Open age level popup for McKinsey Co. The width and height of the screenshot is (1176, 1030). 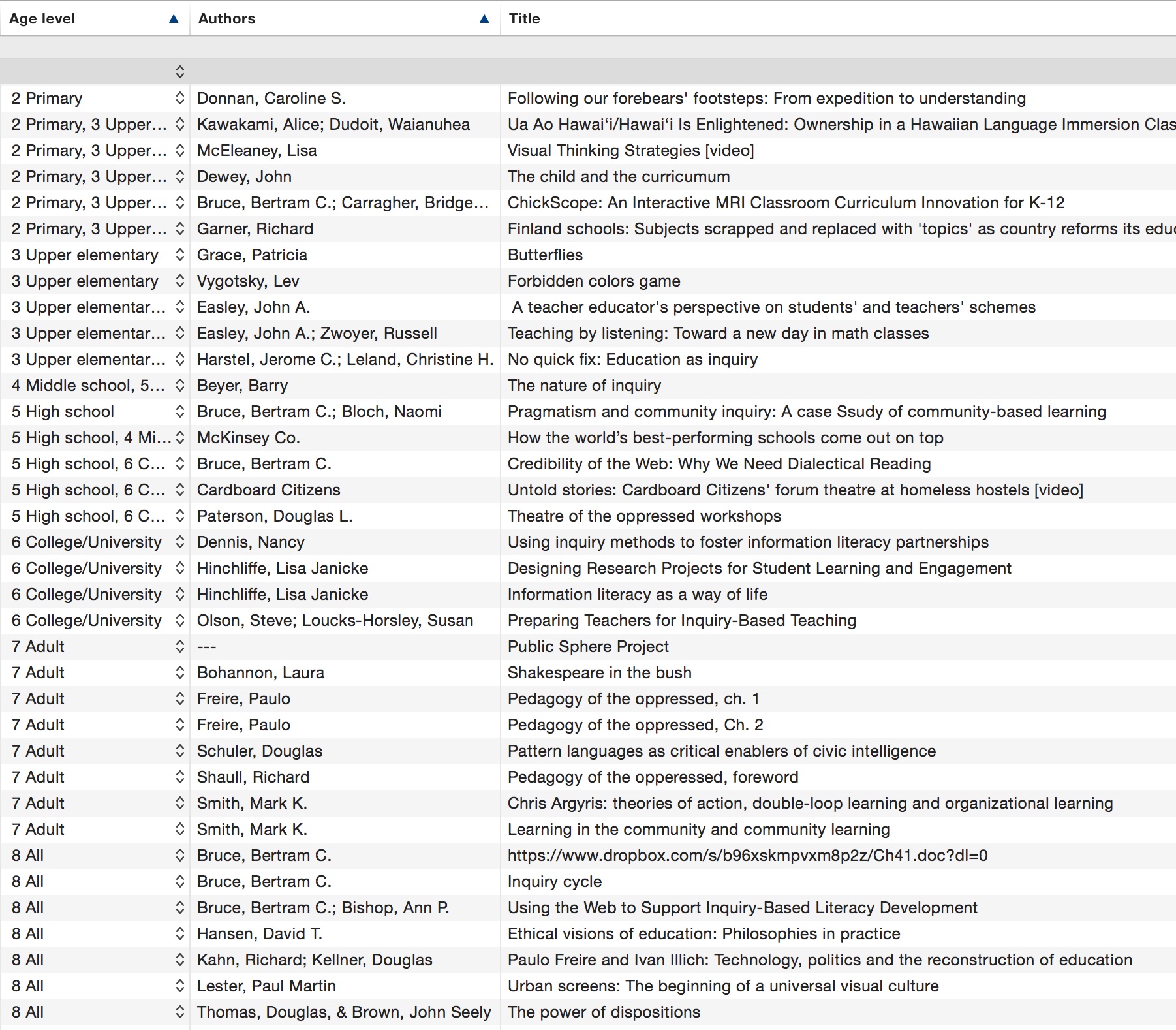(180, 438)
